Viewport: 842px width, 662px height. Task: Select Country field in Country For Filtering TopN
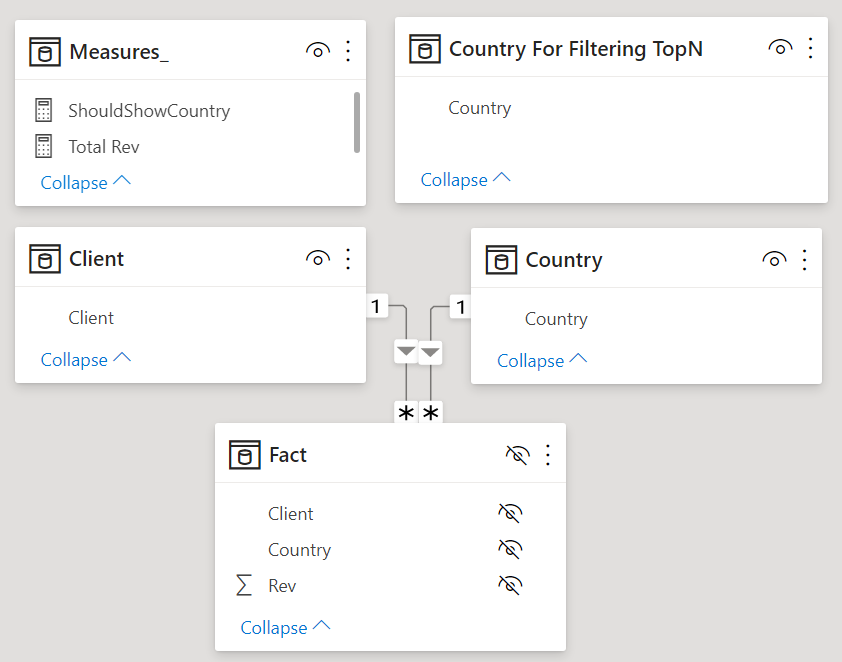(x=480, y=108)
